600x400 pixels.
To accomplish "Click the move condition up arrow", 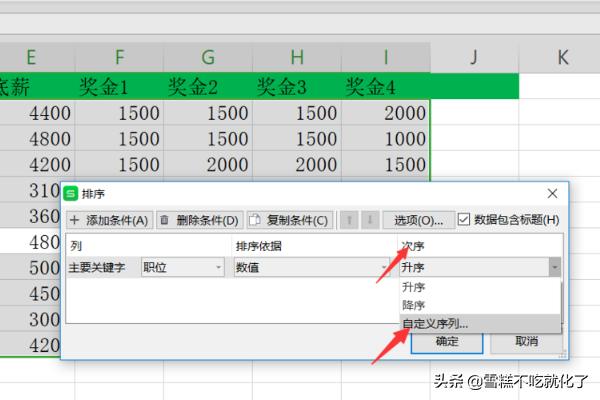I will (x=349, y=219).
